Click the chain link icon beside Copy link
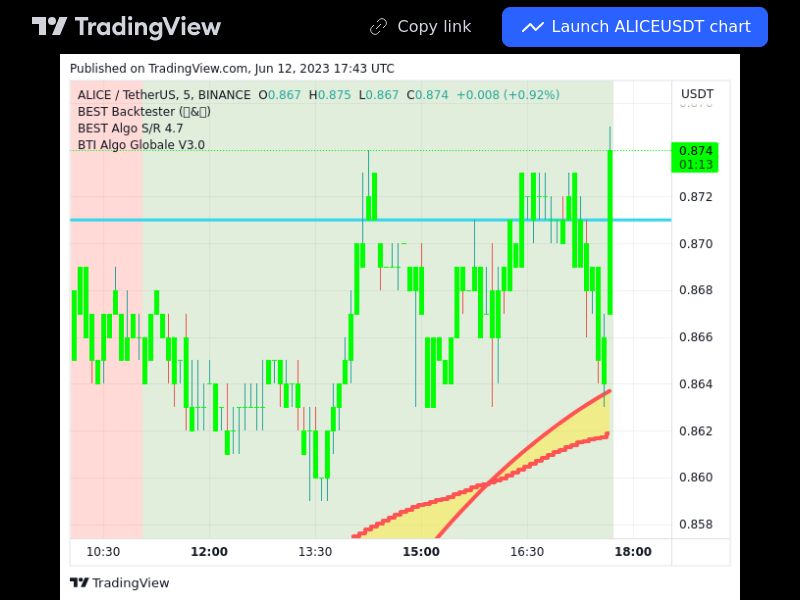This screenshot has width=800, height=600. pos(378,27)
